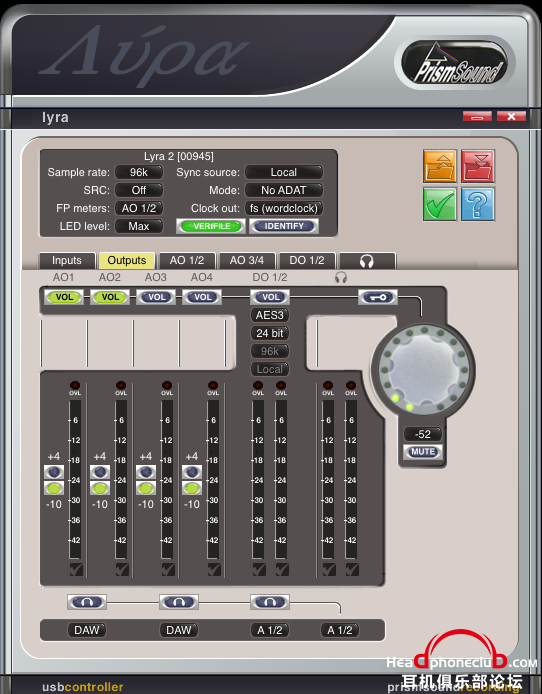Open the AES3 format dropdown
542x694 pixels.
[x=270, y=315]
